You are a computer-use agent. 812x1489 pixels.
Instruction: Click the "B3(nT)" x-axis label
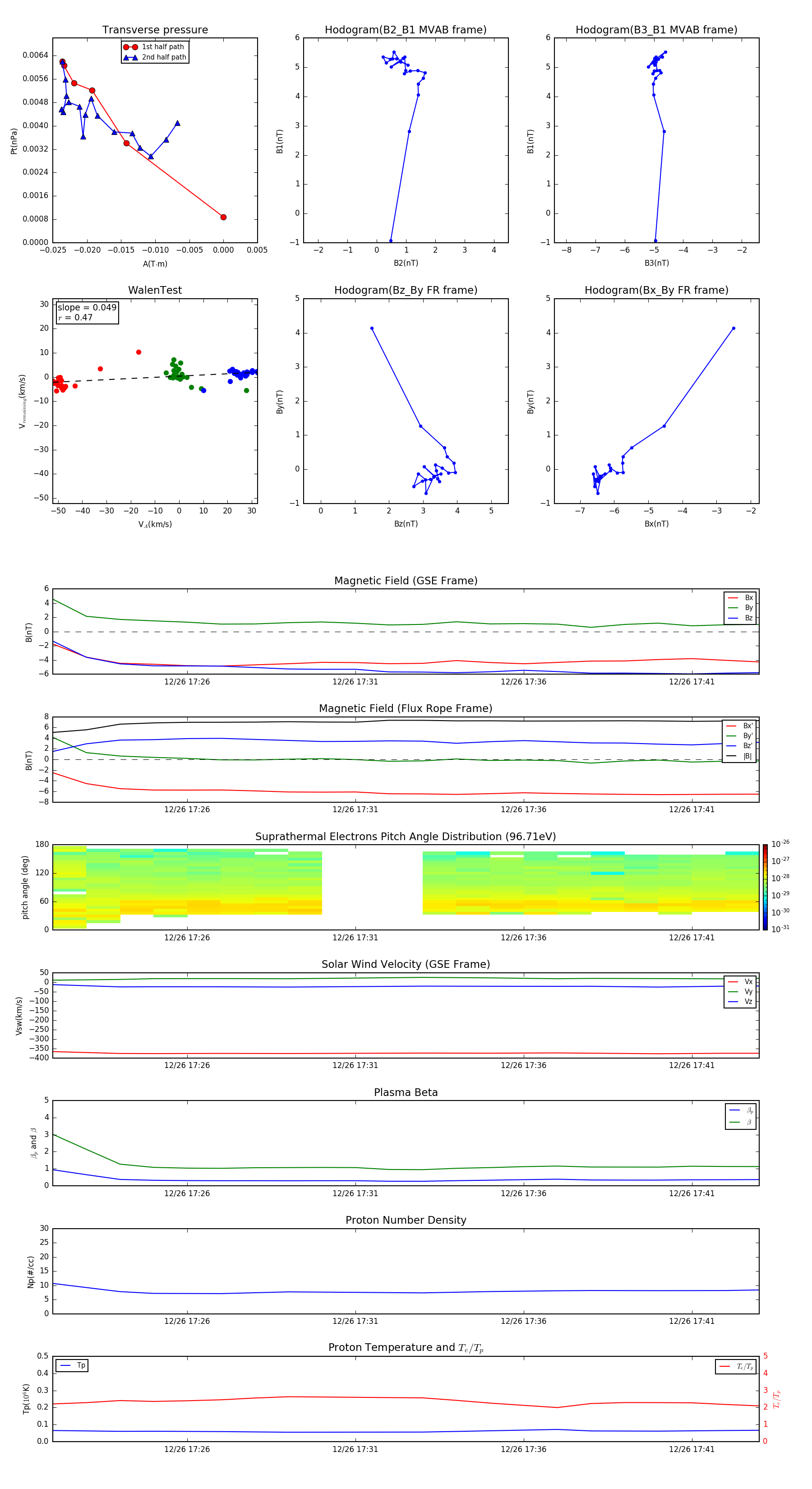click(x=656, y=263)
